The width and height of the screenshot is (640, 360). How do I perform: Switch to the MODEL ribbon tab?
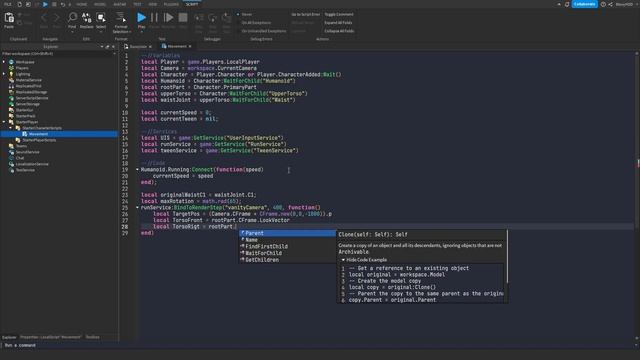pos(100,4)
